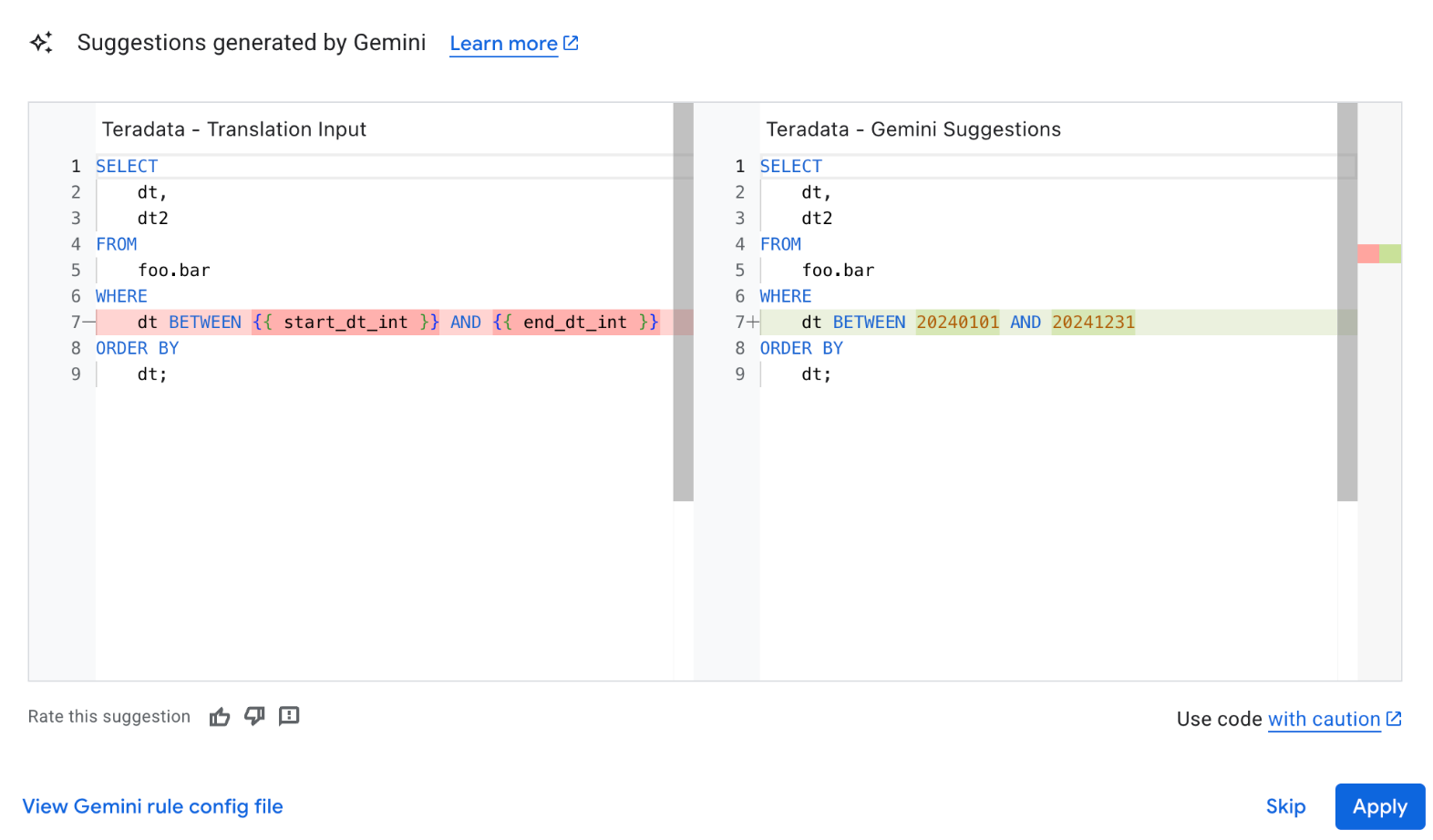Click the left editor vertical scrollbar
The height and width of the screenshot is (840, 1433).
[x=683, y=302]
